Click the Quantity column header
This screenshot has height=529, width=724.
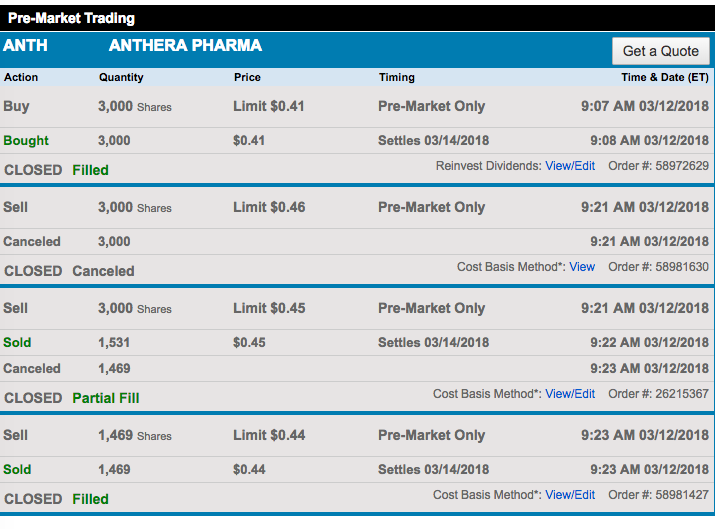(x=121, y=77)
